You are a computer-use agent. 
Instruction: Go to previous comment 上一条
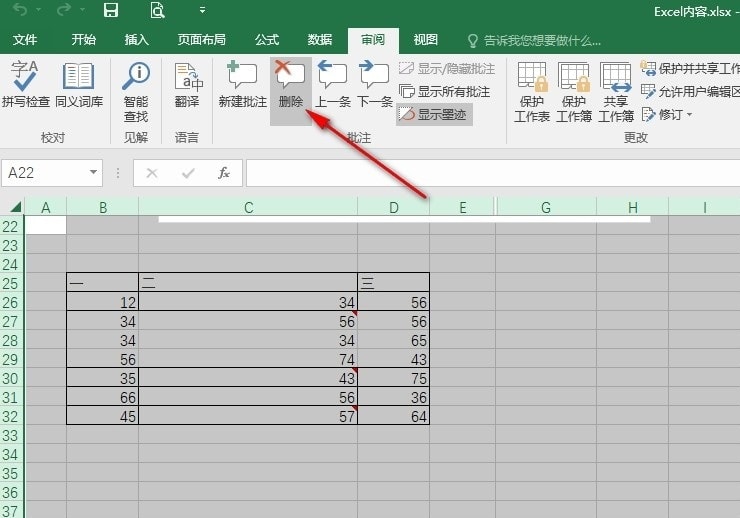point(332,84)
